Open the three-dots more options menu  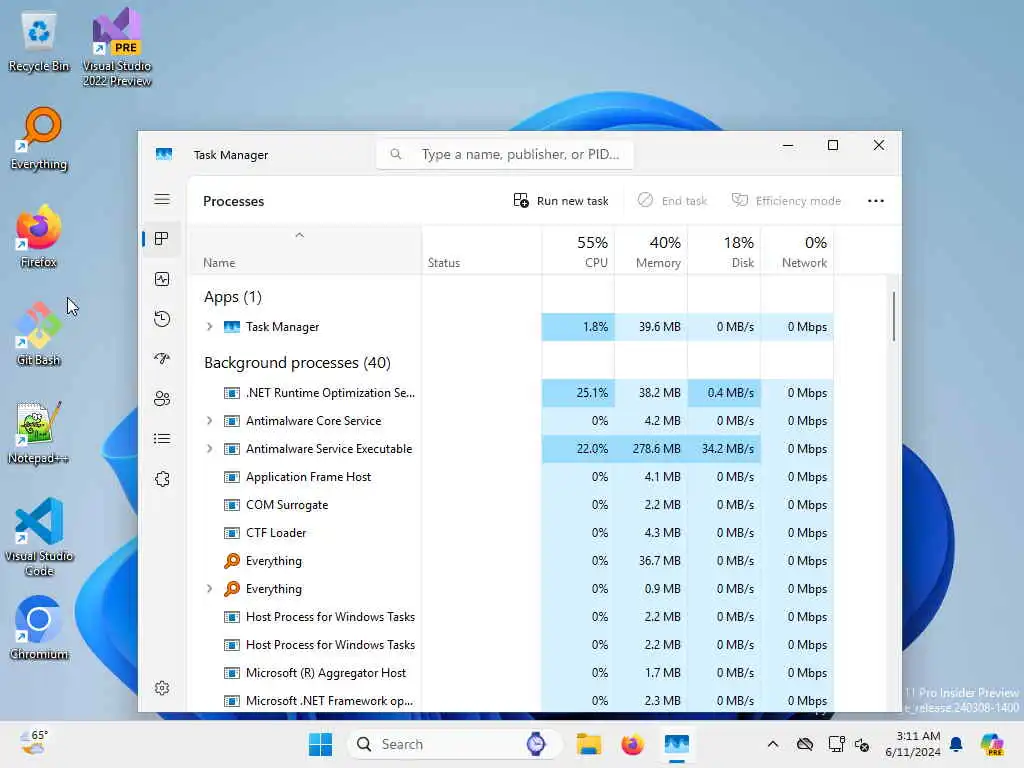[x=876, y=201]
